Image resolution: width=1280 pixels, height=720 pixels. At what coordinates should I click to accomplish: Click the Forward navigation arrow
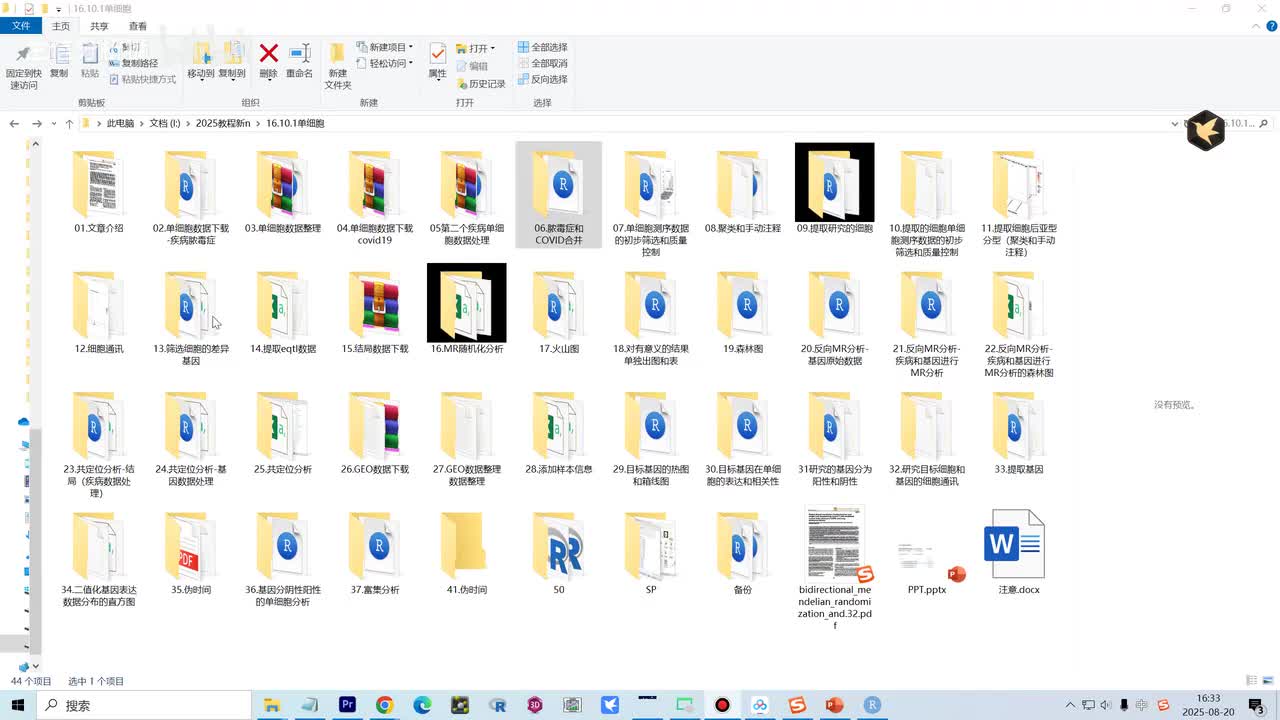(x=37, y=123)
